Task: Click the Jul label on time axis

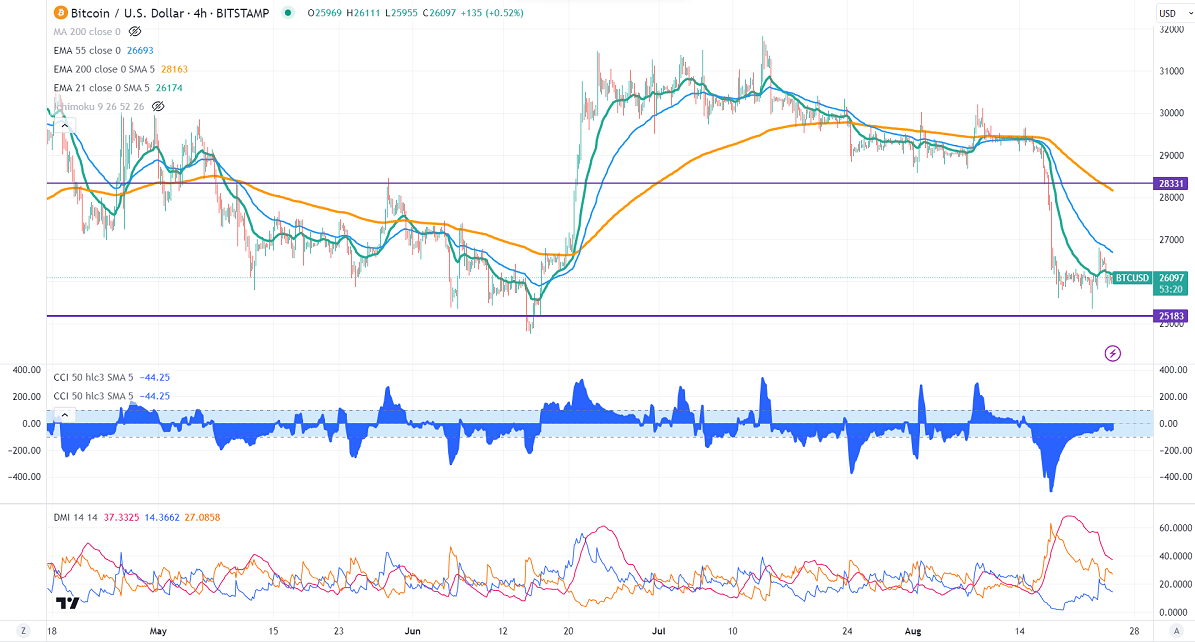Action: [x=659, y=631]
